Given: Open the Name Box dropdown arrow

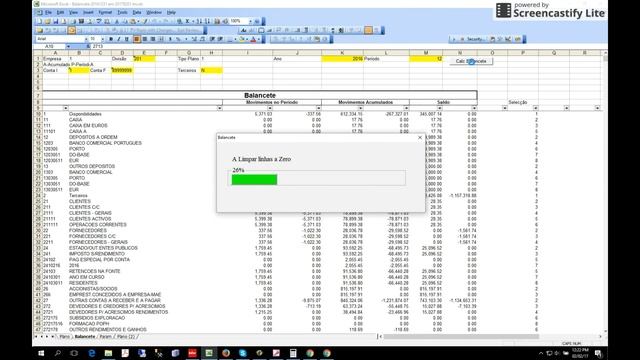Looking at the screenshot, I should point(68,46).
